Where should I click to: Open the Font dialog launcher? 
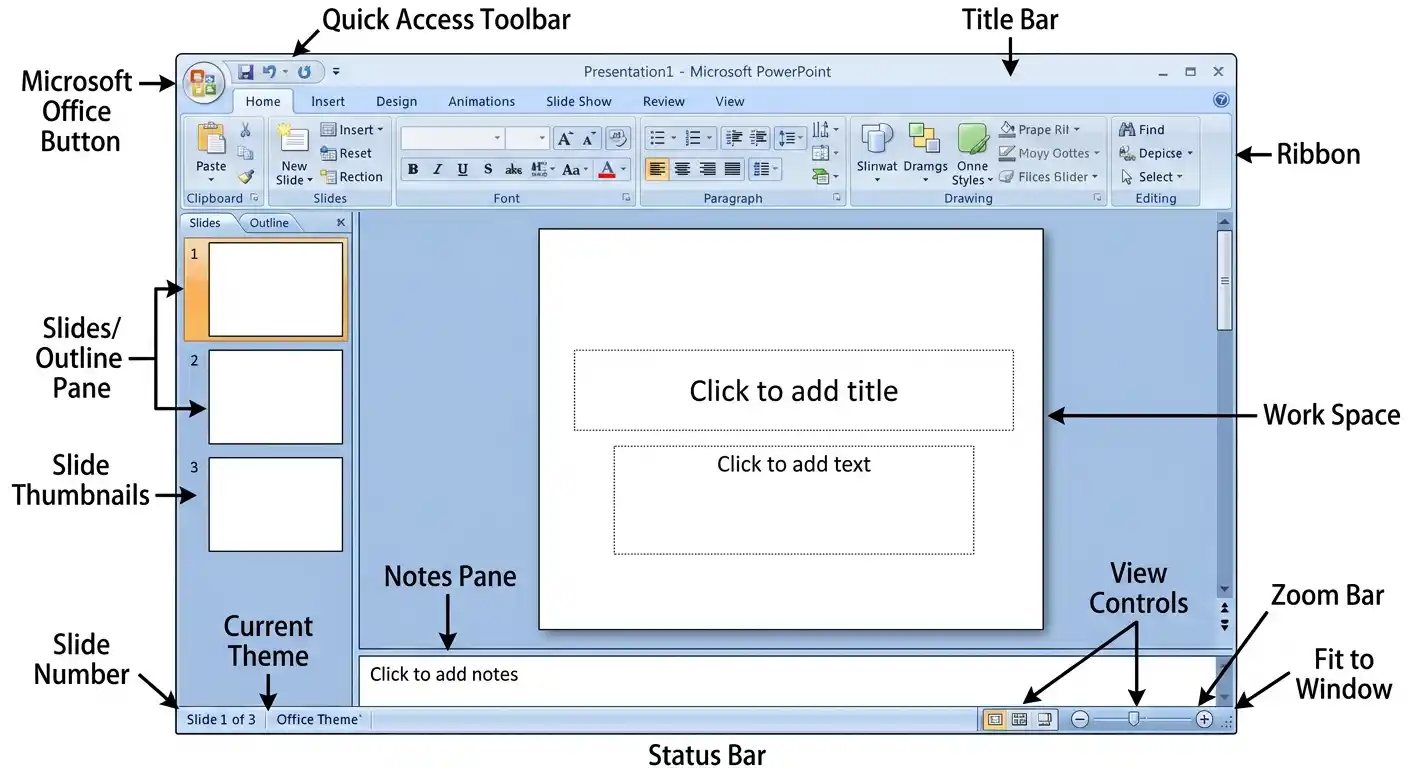pos(627,198)
